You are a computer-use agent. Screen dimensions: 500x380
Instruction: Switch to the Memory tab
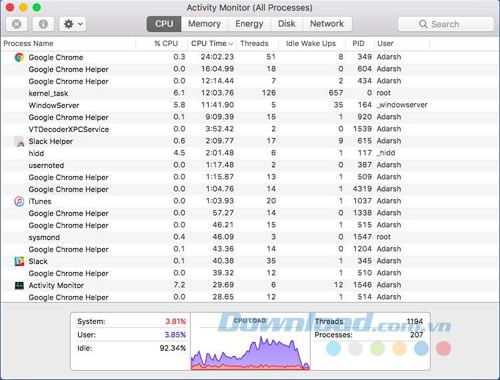(x=204, y=24)
